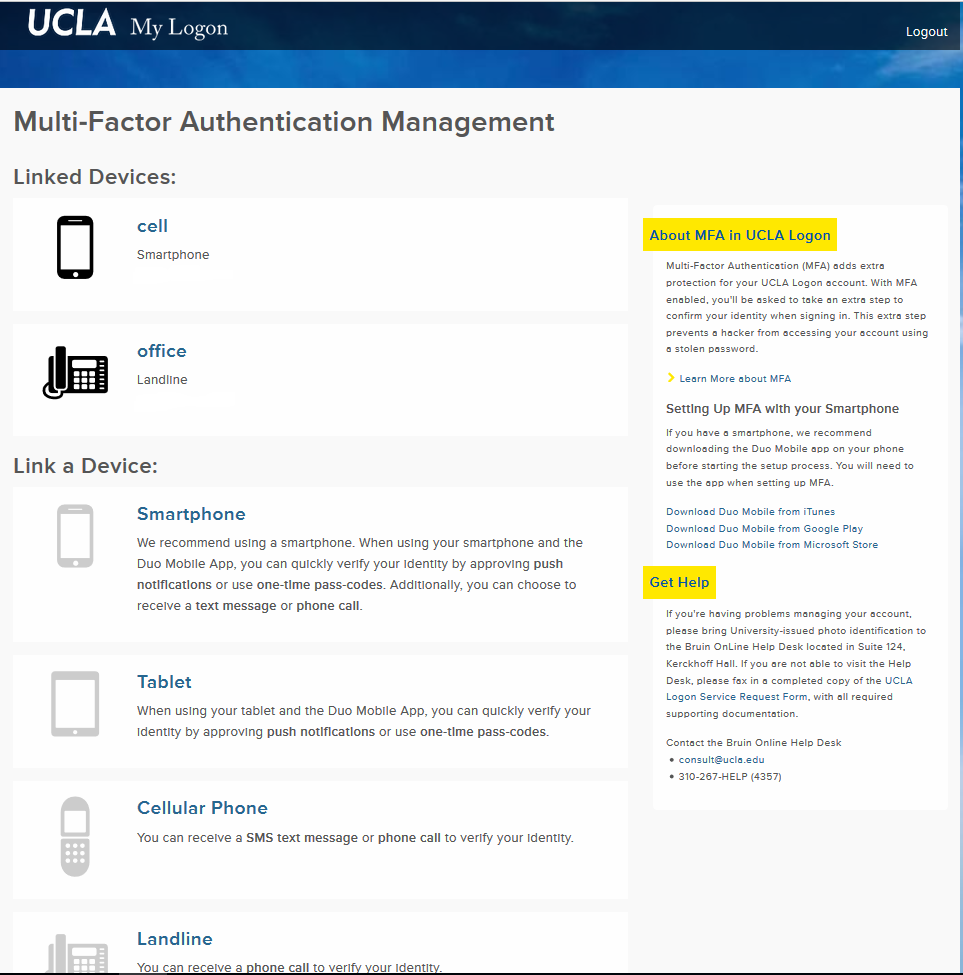Click the Landline label under office
963x975 pixels.
pos(162,380)
